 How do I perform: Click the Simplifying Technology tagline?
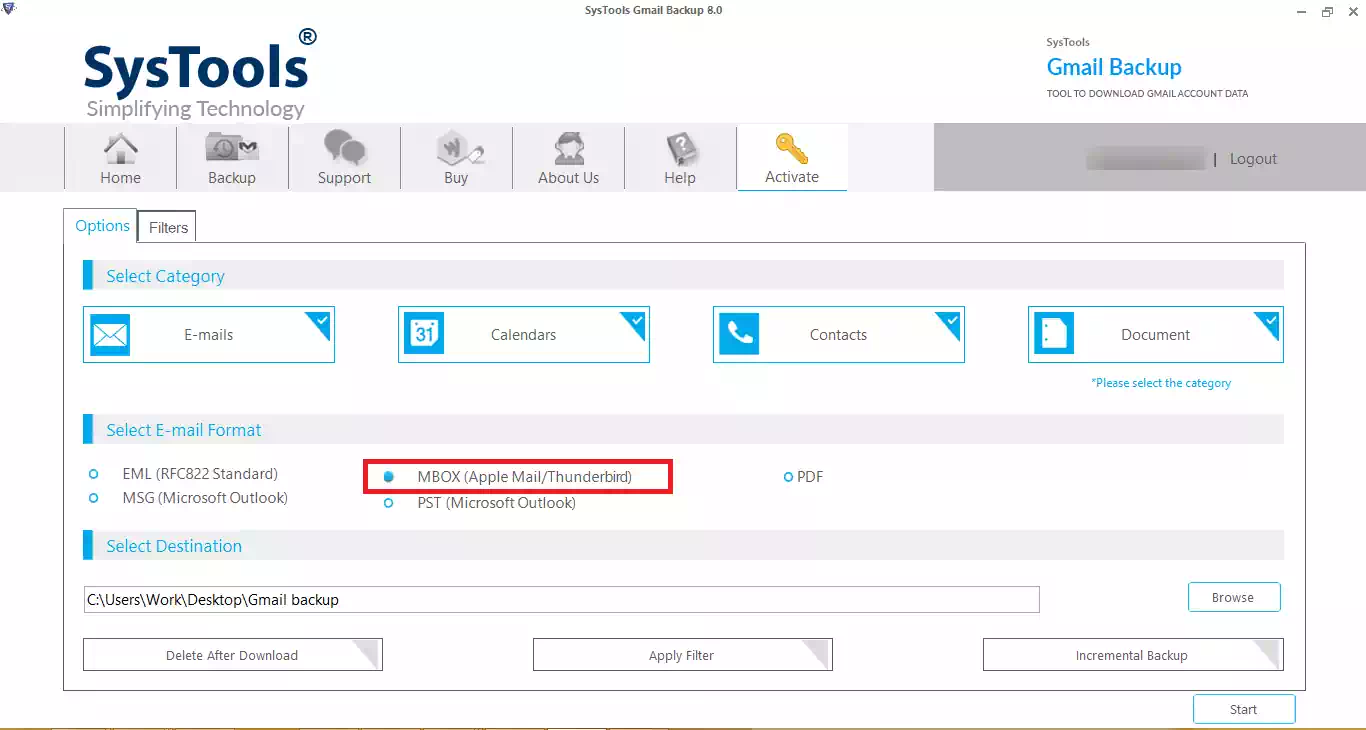point(195,109)
